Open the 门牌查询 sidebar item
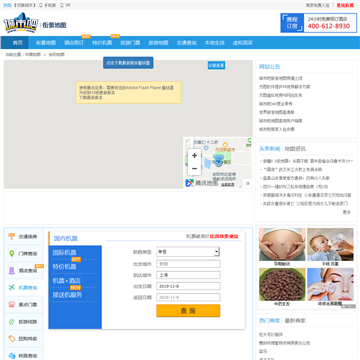The width and height of the screenshot is (360, 360). pos(24,254)
